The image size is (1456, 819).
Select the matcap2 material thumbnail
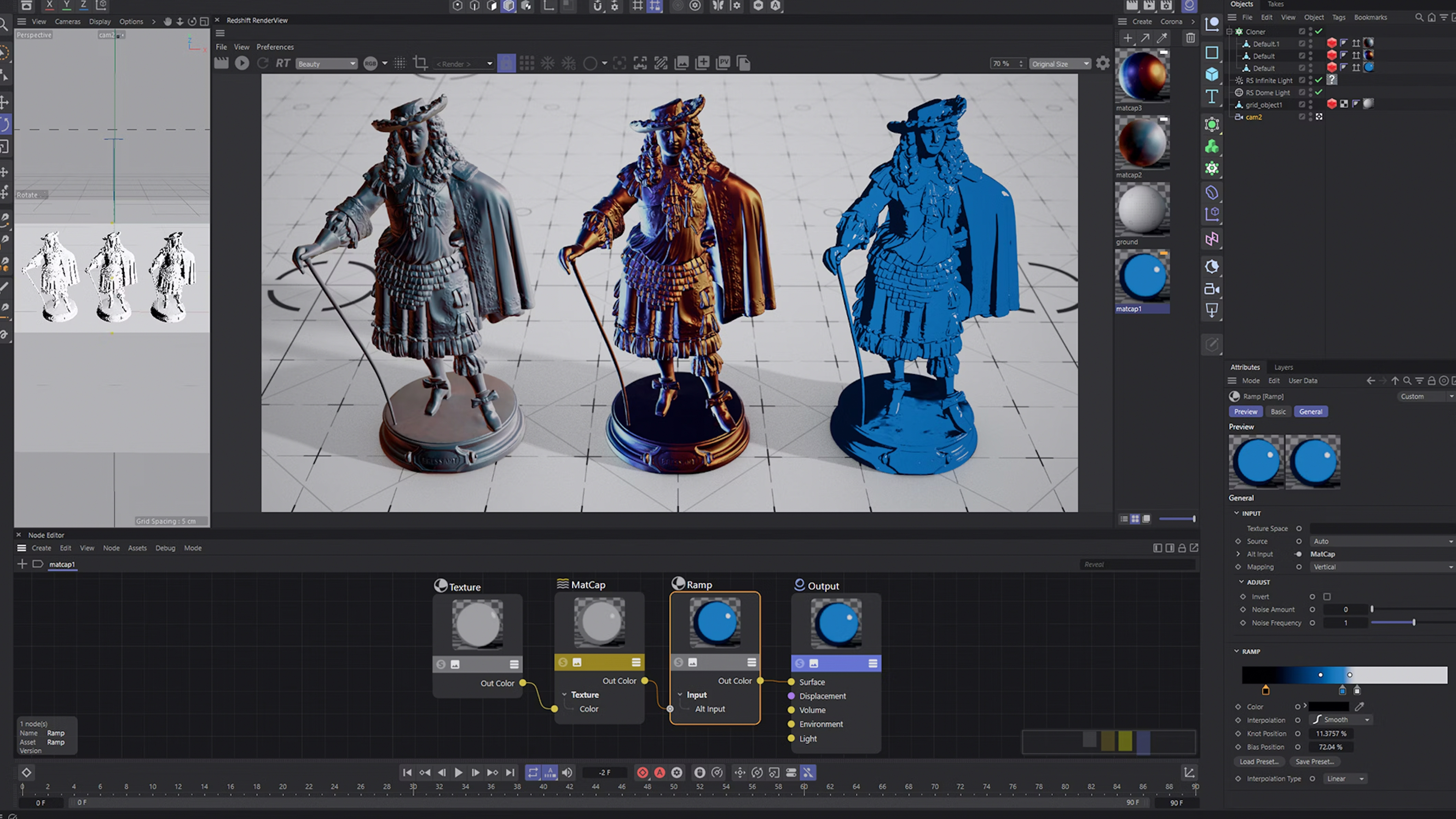pyautogui.click(x=1143, y=145)
